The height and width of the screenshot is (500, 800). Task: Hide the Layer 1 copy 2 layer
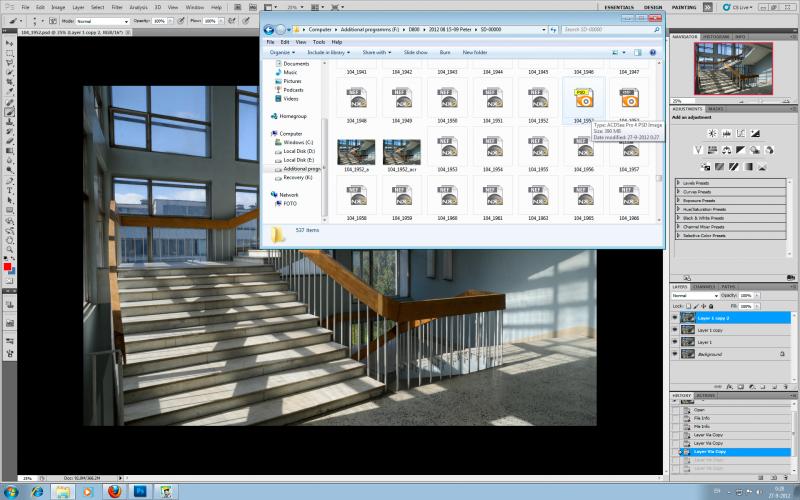674,318
